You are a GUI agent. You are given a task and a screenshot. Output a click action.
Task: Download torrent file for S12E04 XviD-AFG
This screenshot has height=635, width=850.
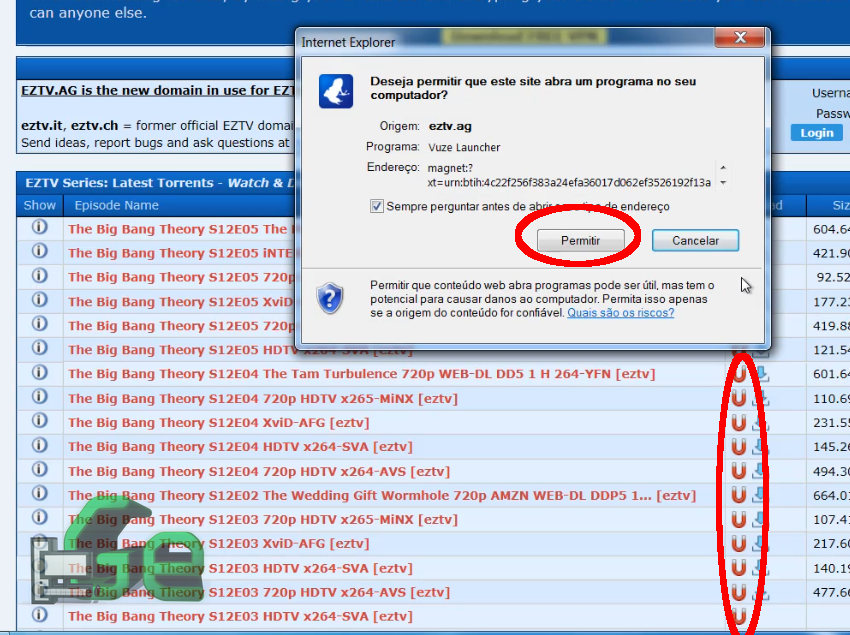point(761,422)
